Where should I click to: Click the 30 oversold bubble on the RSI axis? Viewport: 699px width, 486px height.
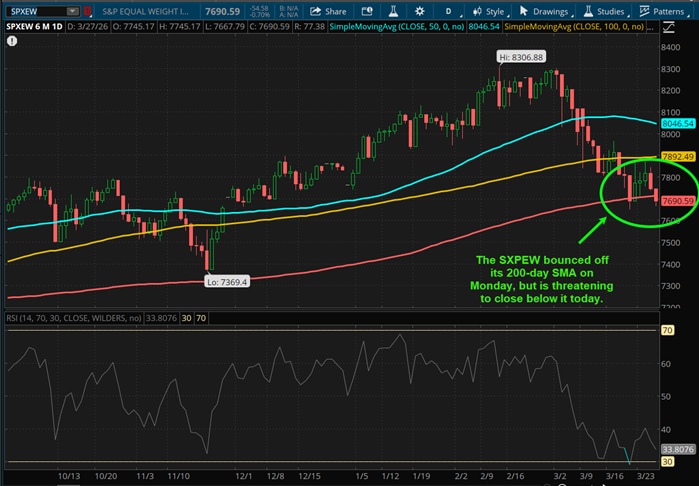click(x=667, y=461)
